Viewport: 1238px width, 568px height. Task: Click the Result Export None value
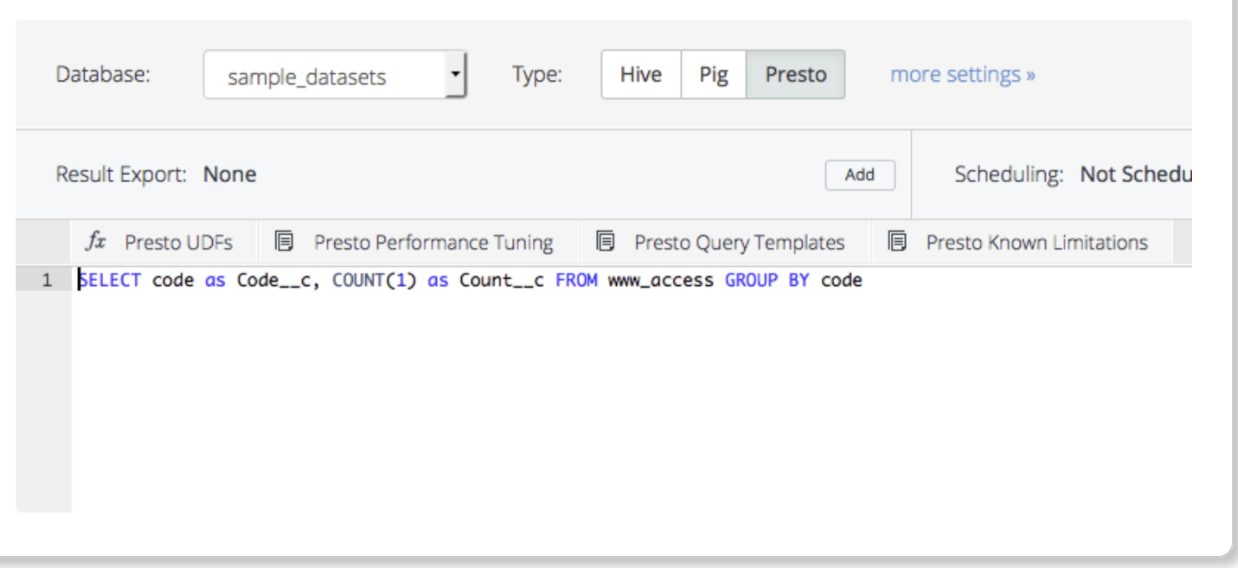tap(230, 175)
